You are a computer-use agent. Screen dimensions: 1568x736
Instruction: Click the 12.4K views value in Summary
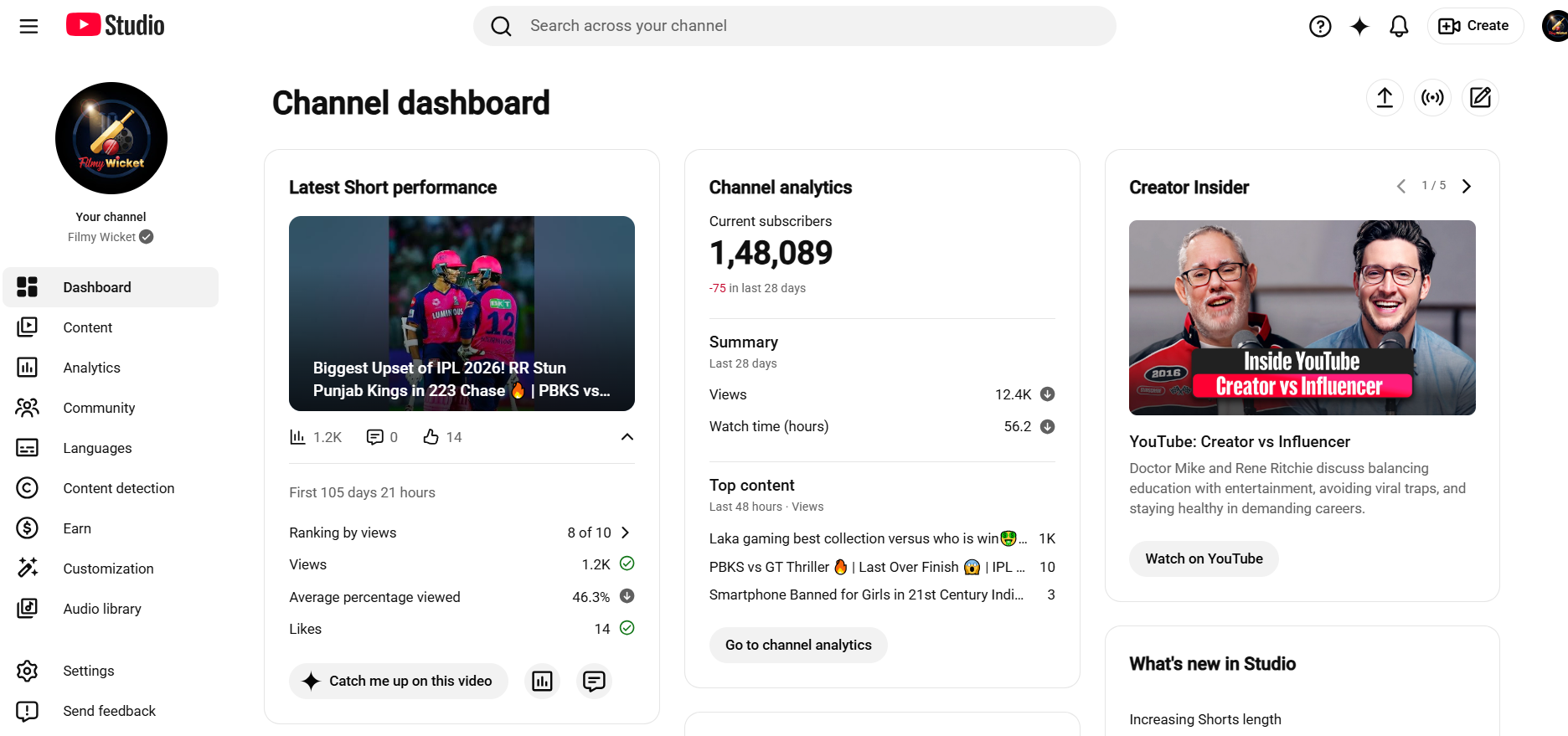(1014, 394)
